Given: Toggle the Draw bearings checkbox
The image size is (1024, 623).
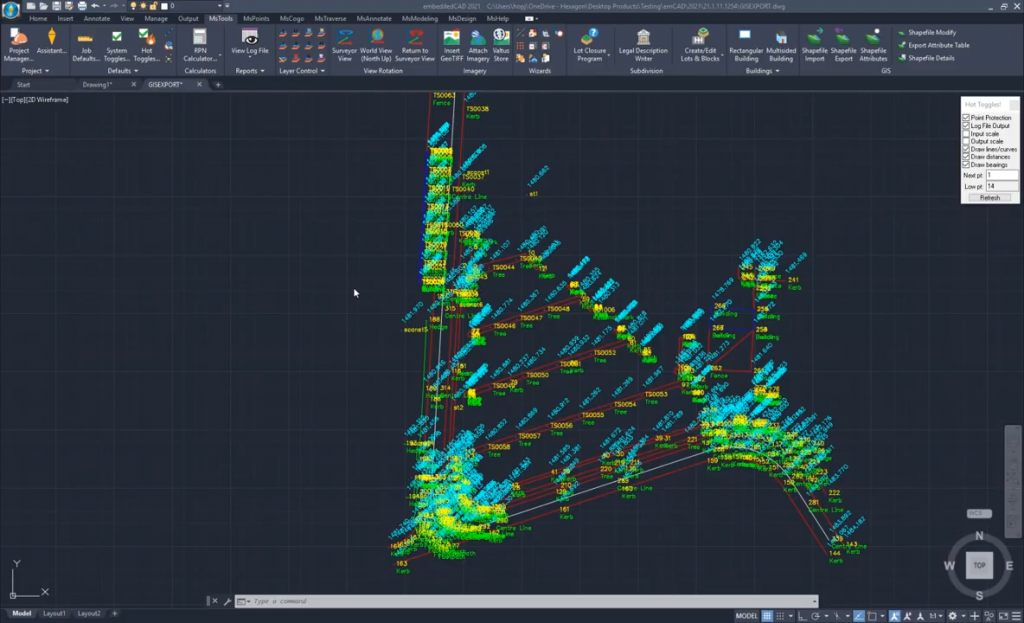Looking at the screenshot, I should [966, 164].
